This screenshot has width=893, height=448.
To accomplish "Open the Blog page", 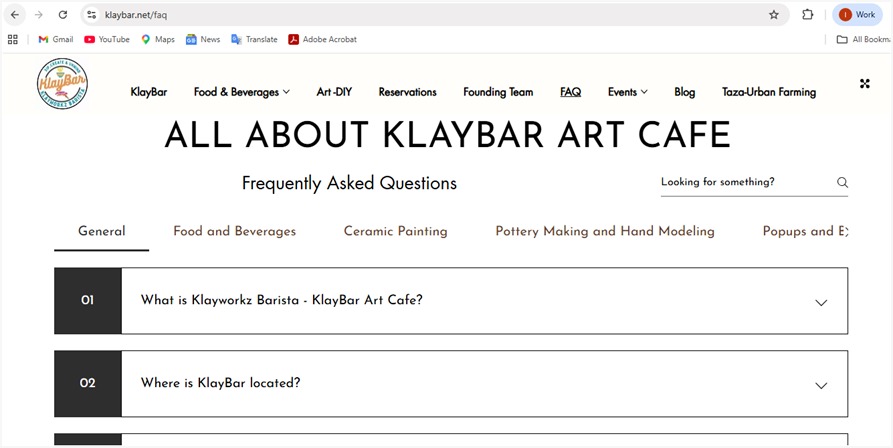I will (x=685, y=92).
